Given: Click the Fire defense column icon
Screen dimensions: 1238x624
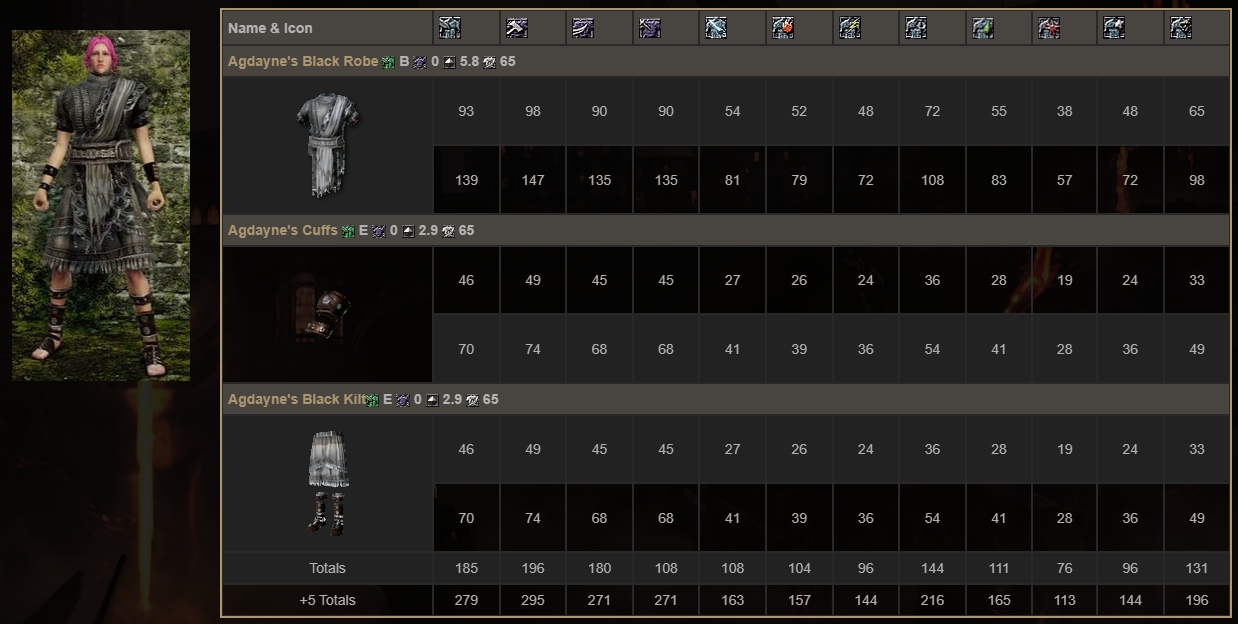Looking at the screenshot, I should [x=782, y=28].
